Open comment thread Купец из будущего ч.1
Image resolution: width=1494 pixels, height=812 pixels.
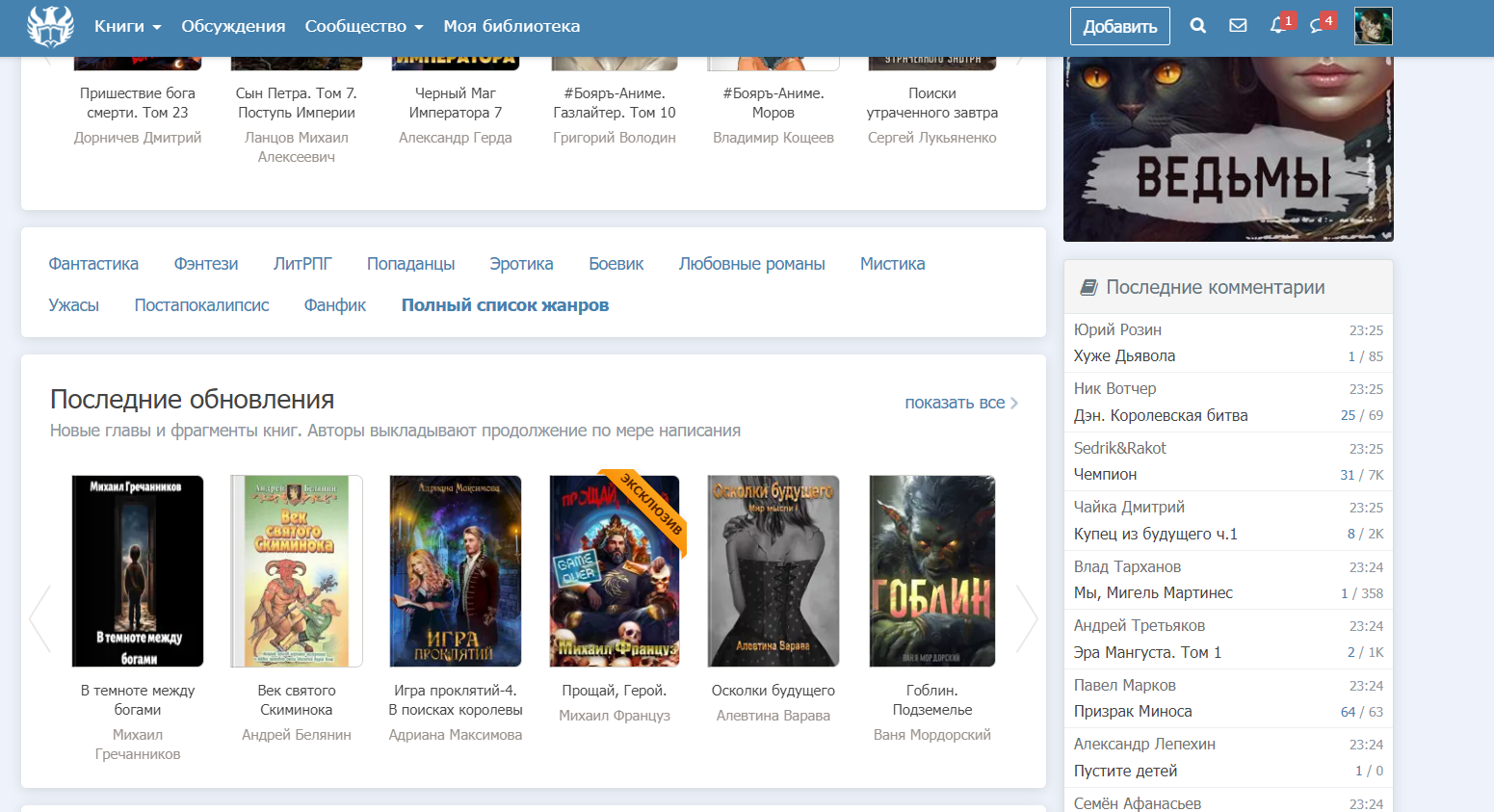click(x=1156, y=535)
